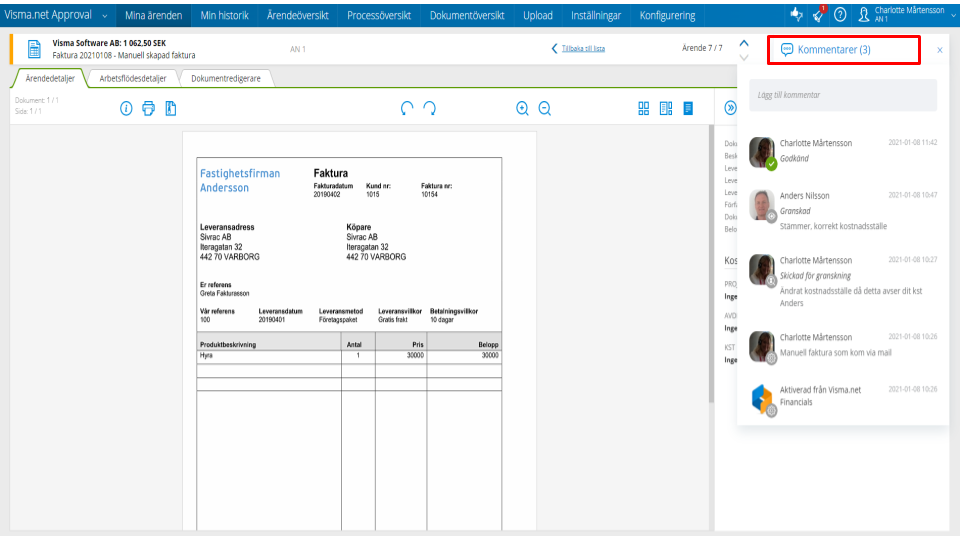The width and height of the screenshot is (960, 540).
Task: Zoom in on the invoice
Action: point(522,108)
